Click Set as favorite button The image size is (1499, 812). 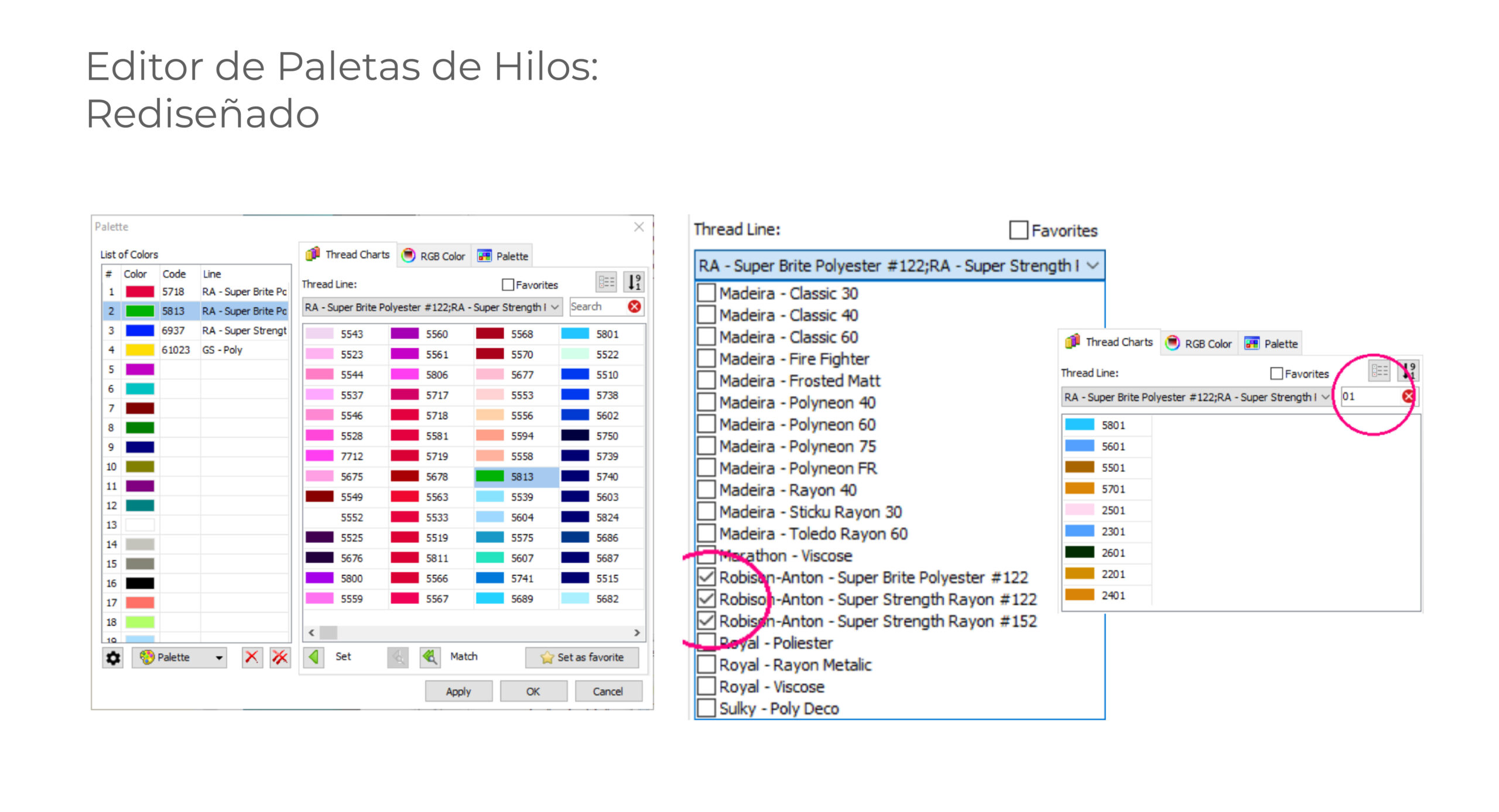click(x=582, y=657)
